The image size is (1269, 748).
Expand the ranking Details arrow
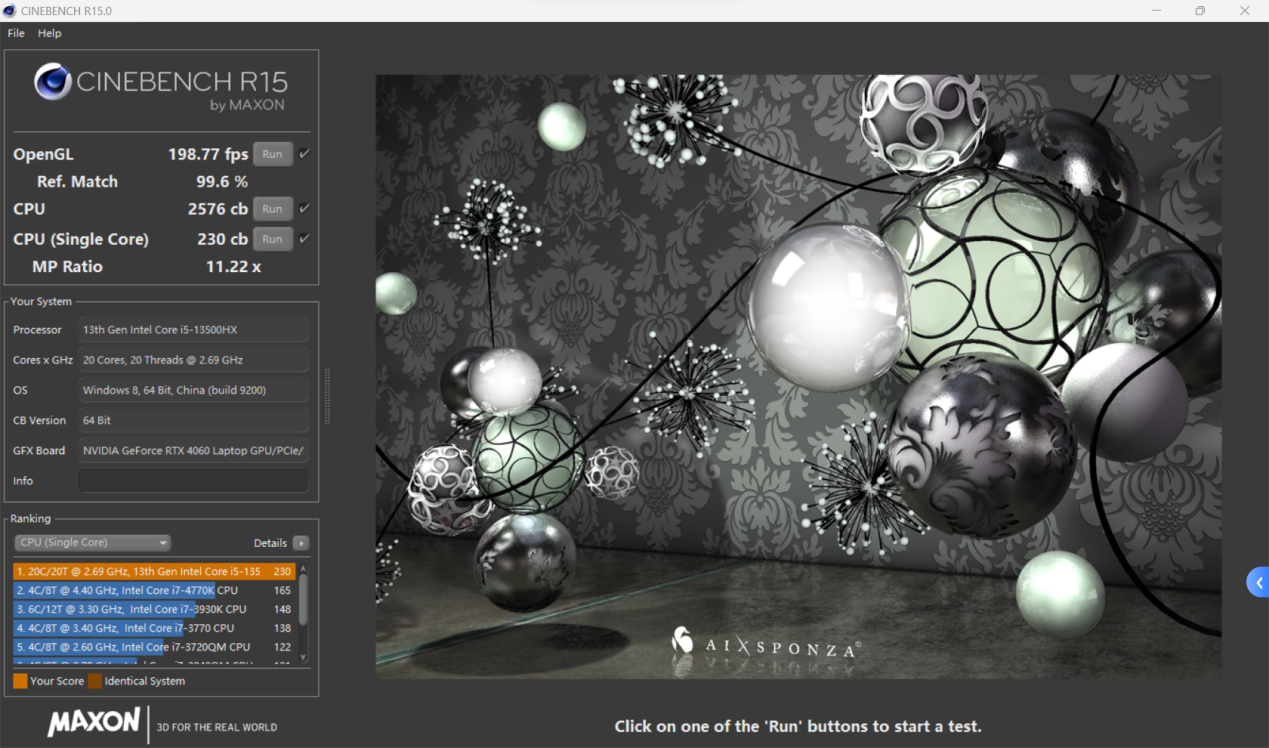click(300, 543)
